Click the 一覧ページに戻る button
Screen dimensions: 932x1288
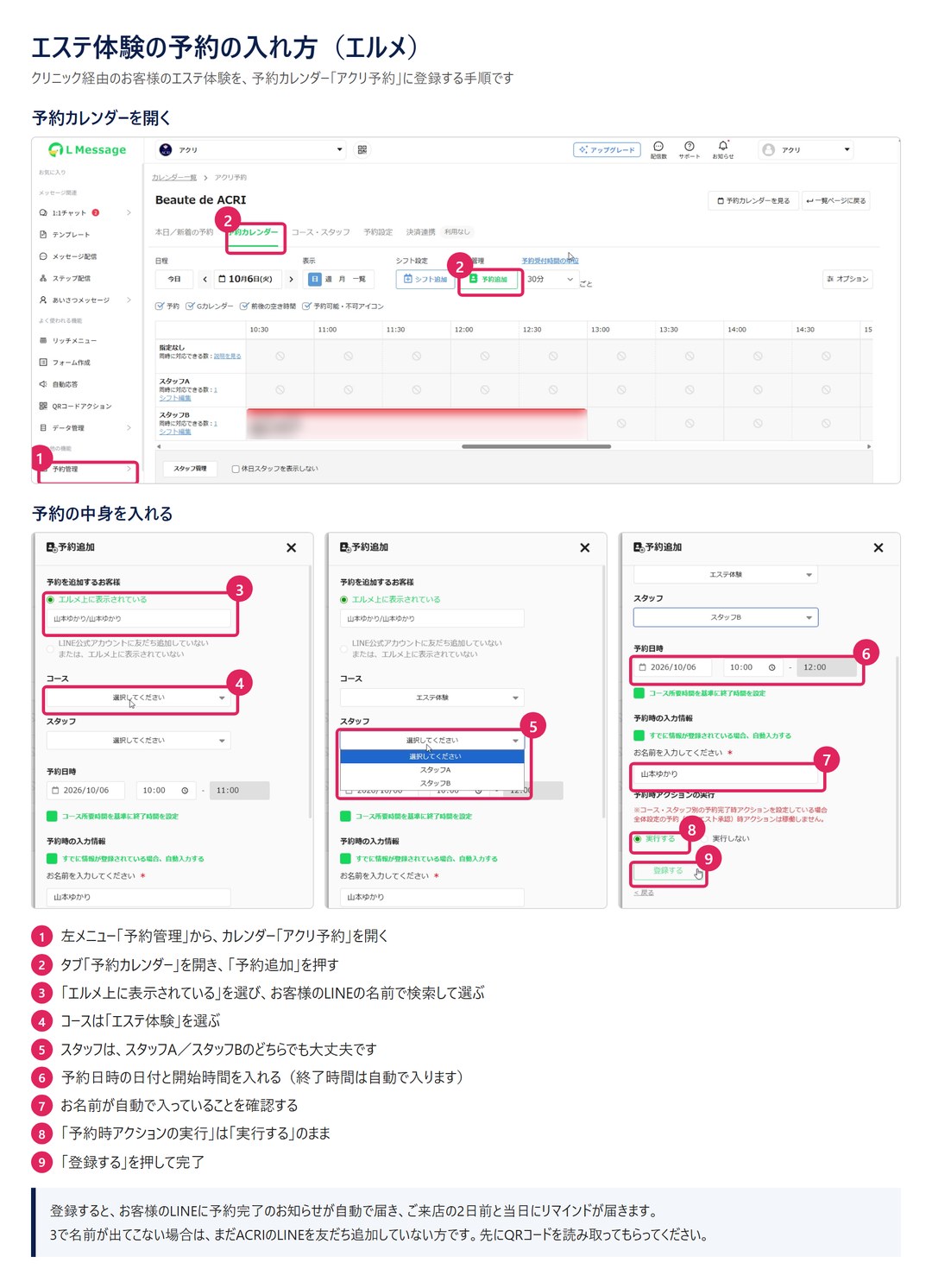pyautogui.click(x=835, y=200)
